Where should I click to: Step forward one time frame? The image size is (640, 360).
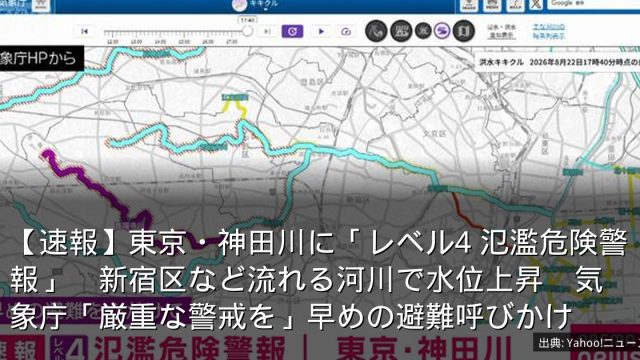click(267, 31)
